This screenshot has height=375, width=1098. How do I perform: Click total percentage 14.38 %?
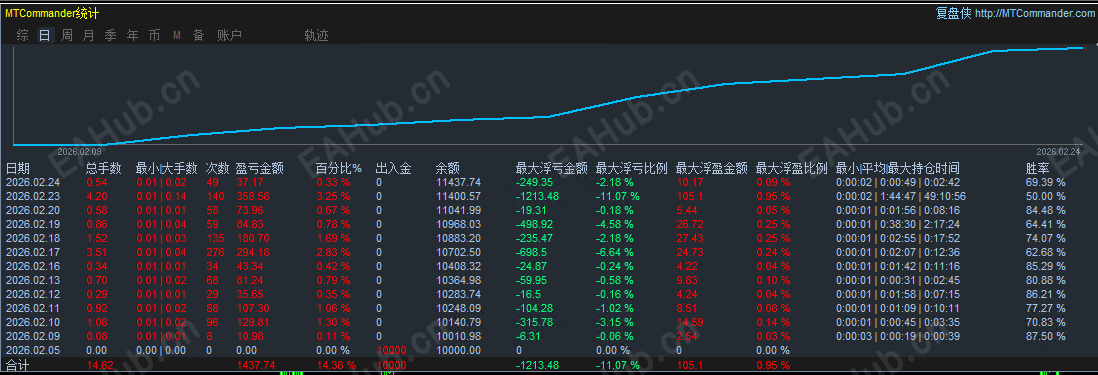(x=336, y=365)
